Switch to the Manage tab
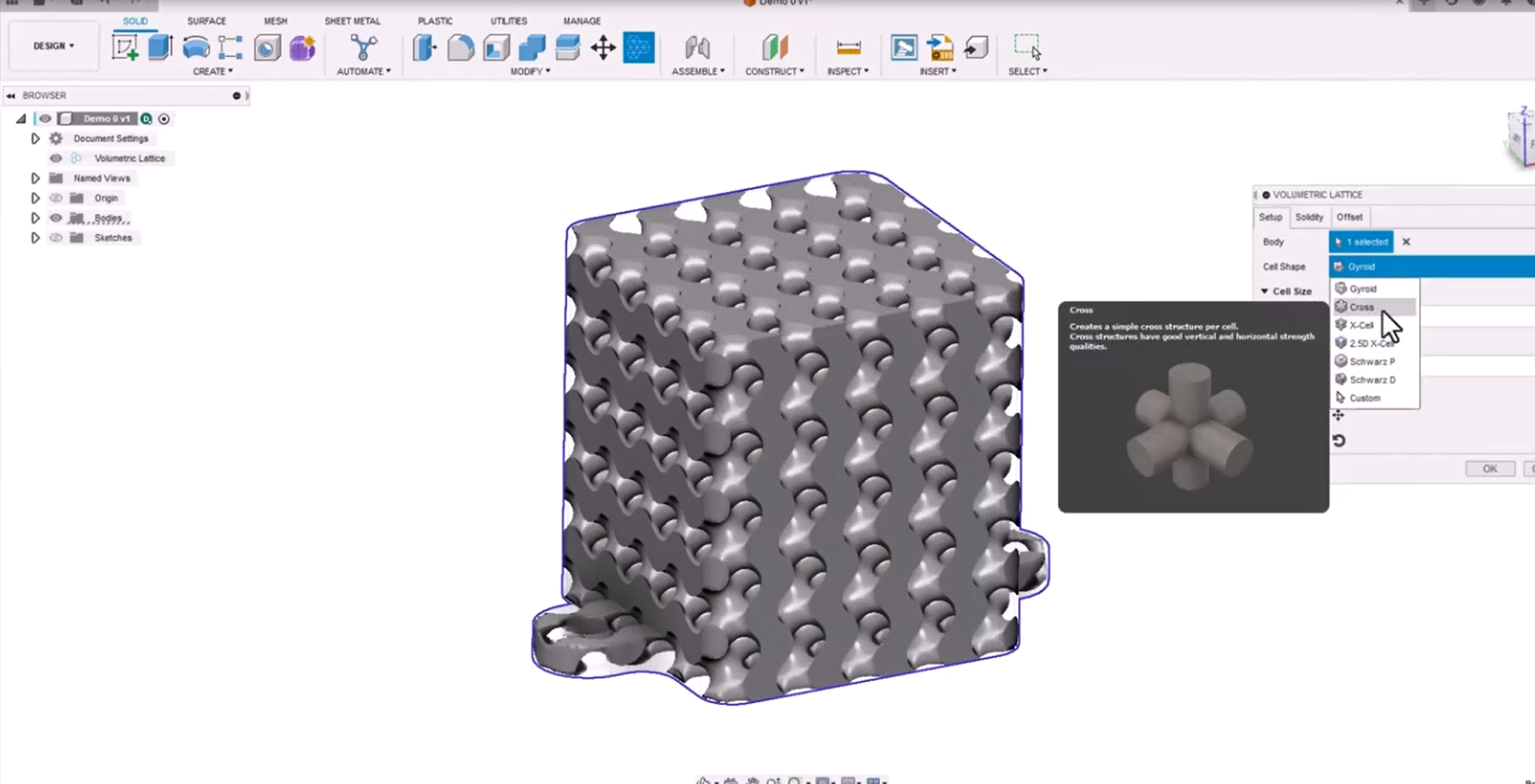 click(x=582, y=21)
